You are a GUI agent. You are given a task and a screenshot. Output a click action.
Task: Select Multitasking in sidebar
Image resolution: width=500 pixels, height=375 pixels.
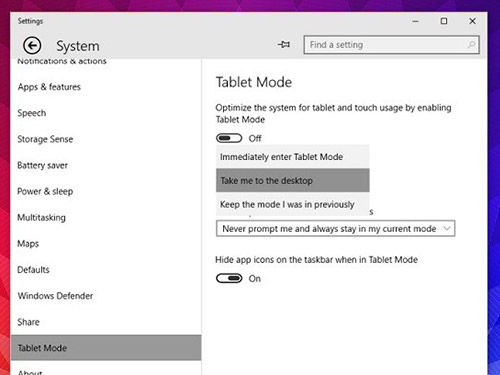click(x=41, y=218)
